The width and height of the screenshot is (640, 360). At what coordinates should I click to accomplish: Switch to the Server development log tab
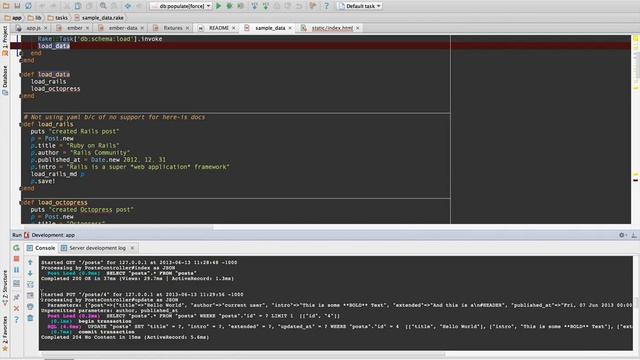pos(97,248)
